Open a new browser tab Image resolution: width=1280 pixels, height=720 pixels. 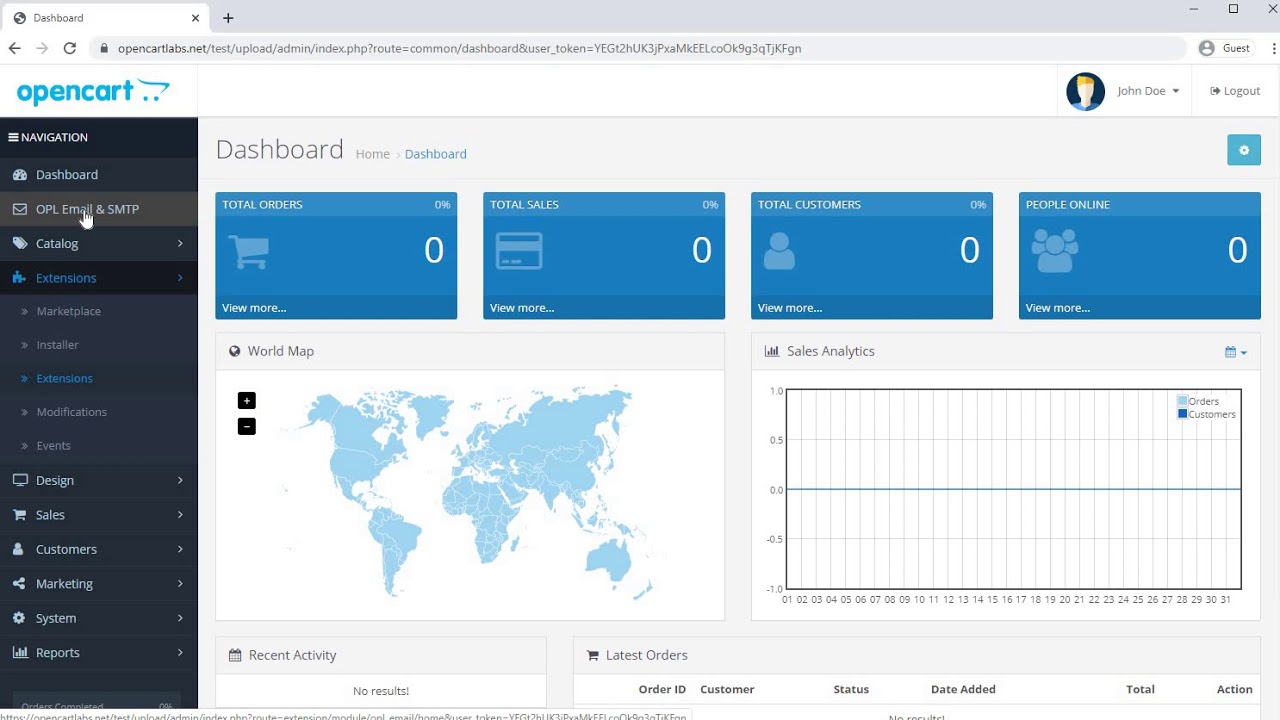coord(228,18)
